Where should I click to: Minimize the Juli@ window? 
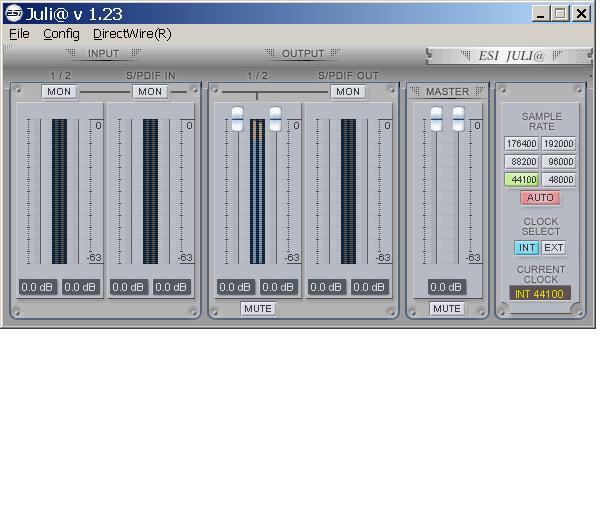[541, 14]
